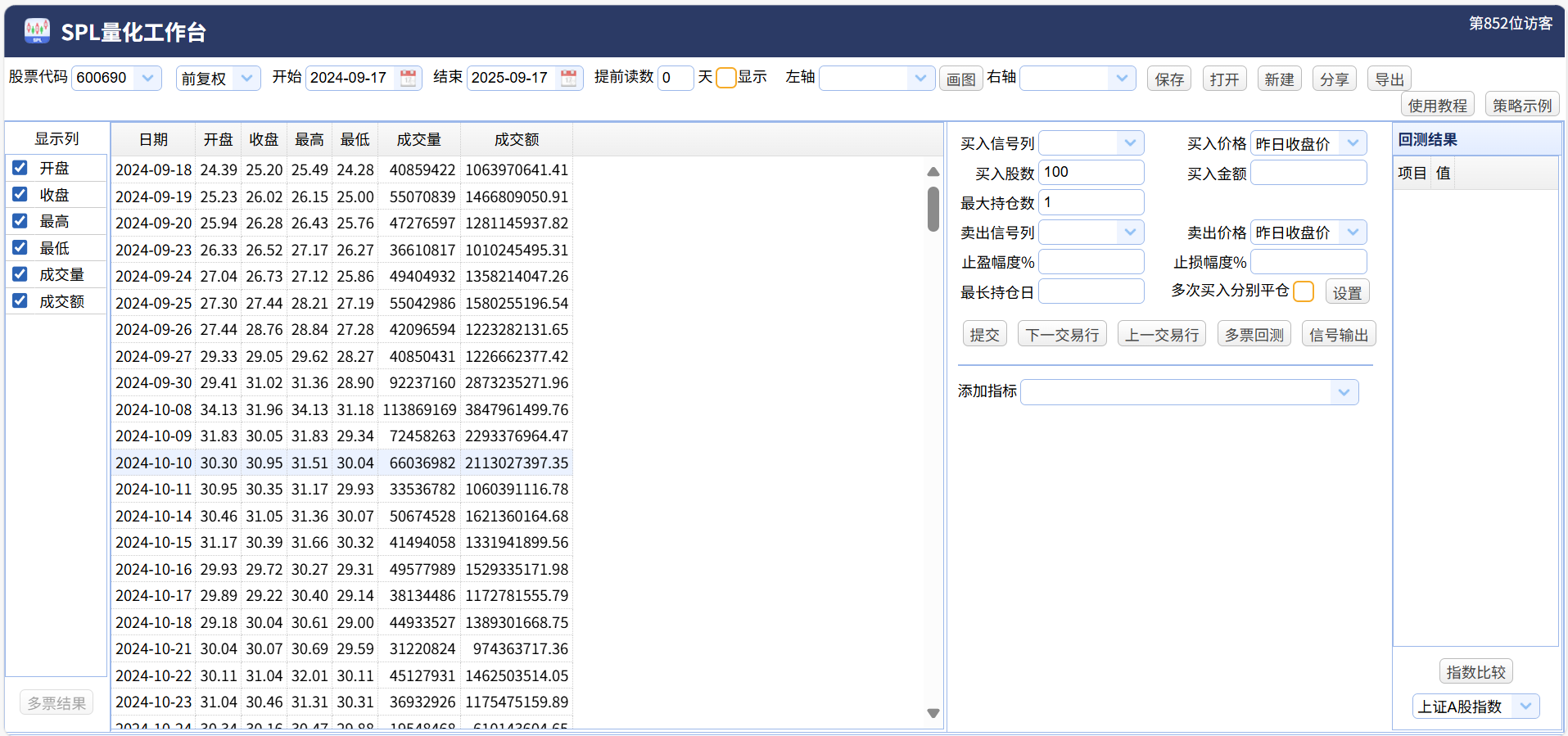Image resolution: width=1568 pixels, height=736 pixels.
Task: Click the 画图 draw chart button
Action: tap(960, 79)
